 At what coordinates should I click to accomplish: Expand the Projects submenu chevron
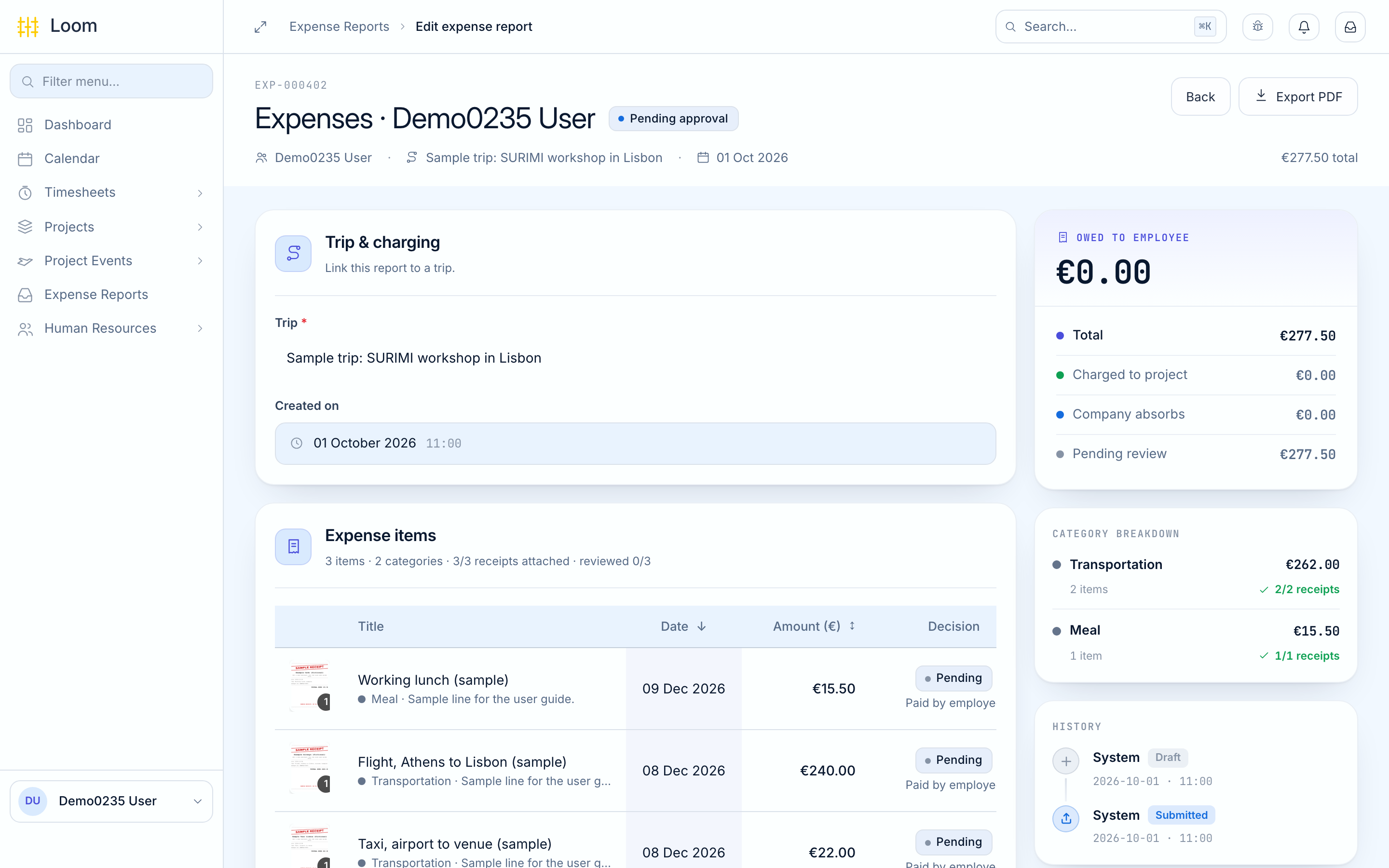tap(200, 227)
